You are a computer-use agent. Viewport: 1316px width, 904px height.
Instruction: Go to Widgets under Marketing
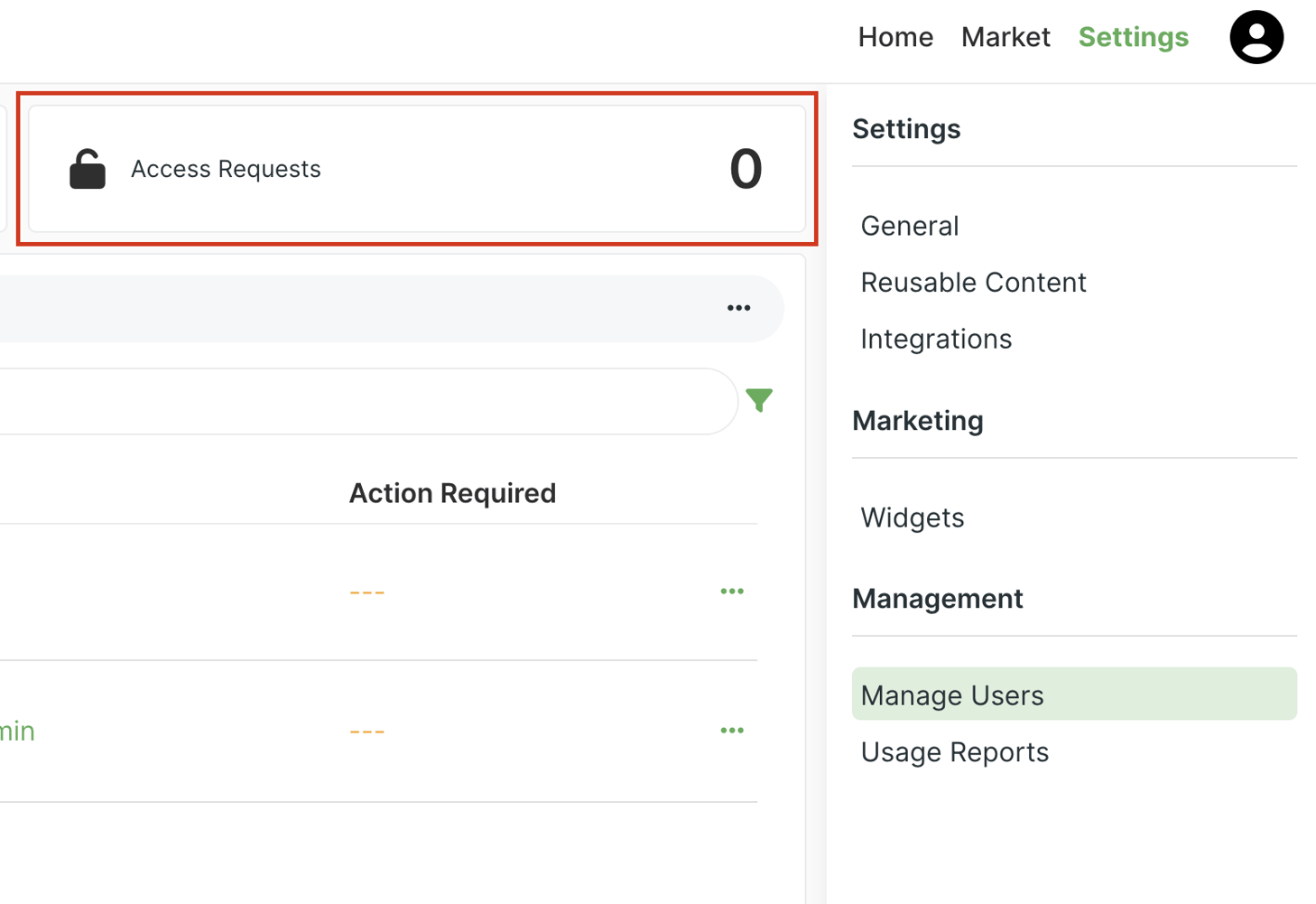[x=912, y=518]
